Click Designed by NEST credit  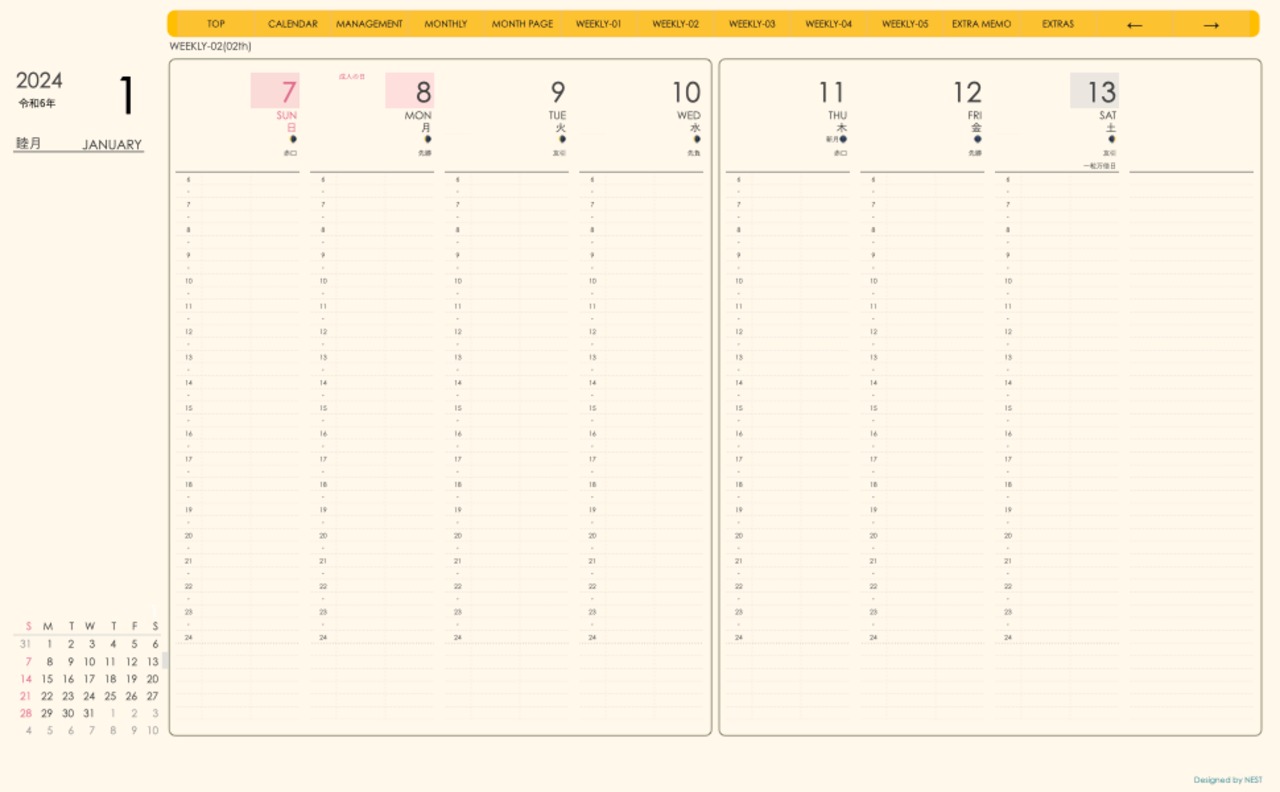click(1228, 780)
